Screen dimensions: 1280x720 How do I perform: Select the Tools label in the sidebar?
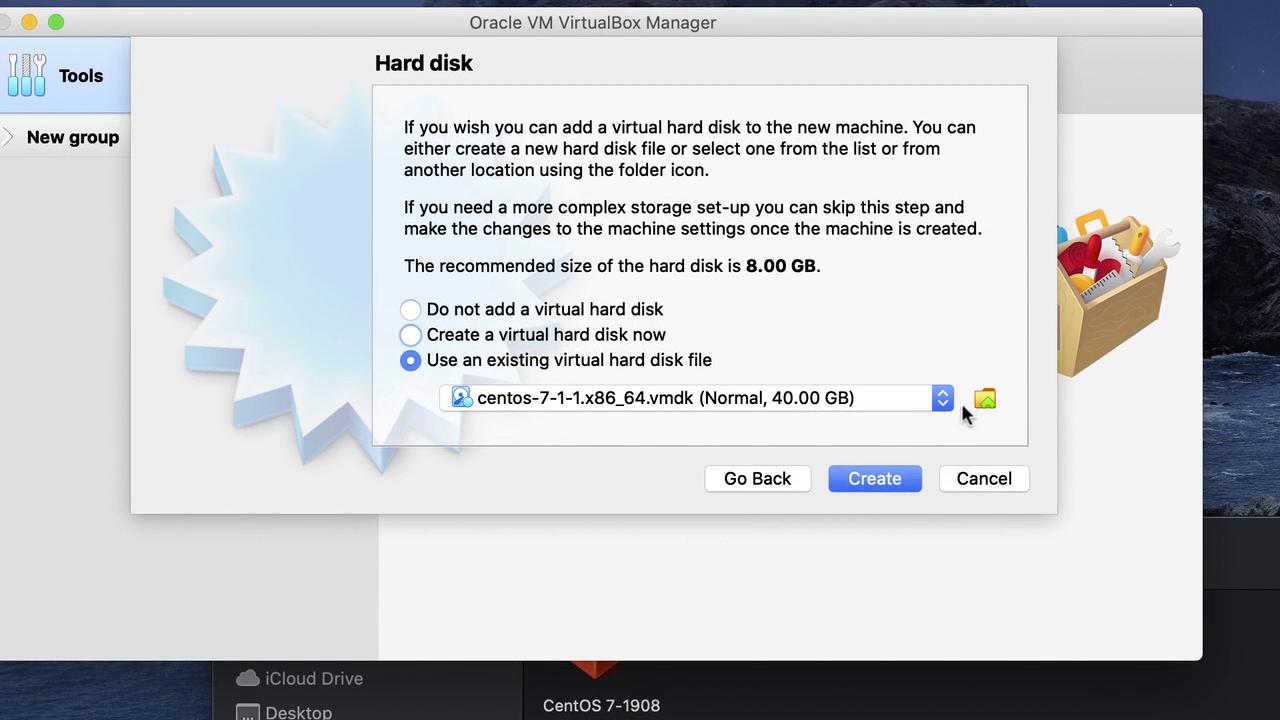pos(81,76)
